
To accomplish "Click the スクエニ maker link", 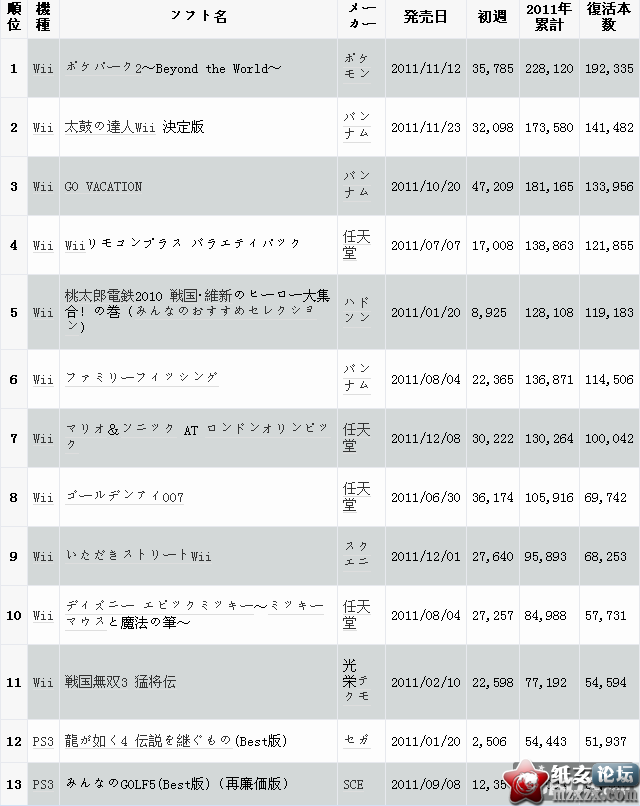I will pos(357,554).
